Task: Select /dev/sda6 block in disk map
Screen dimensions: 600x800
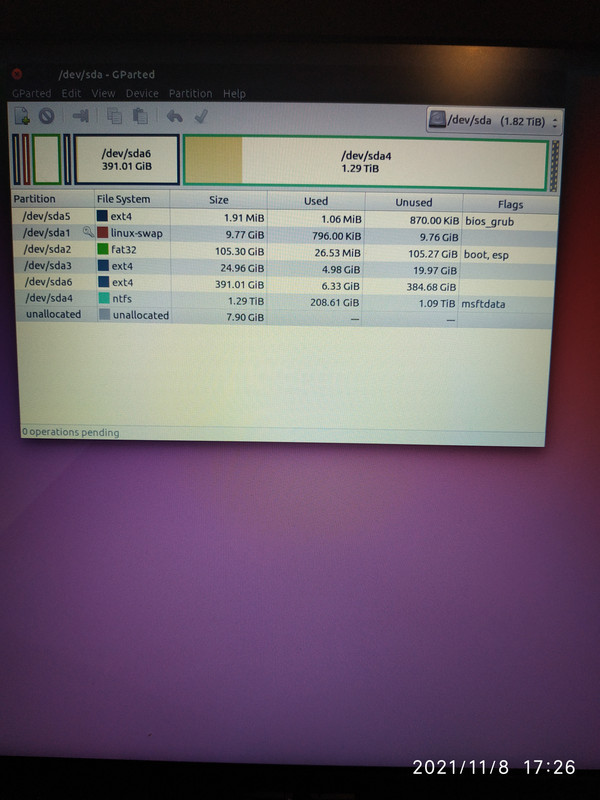Action: [127, 159]
